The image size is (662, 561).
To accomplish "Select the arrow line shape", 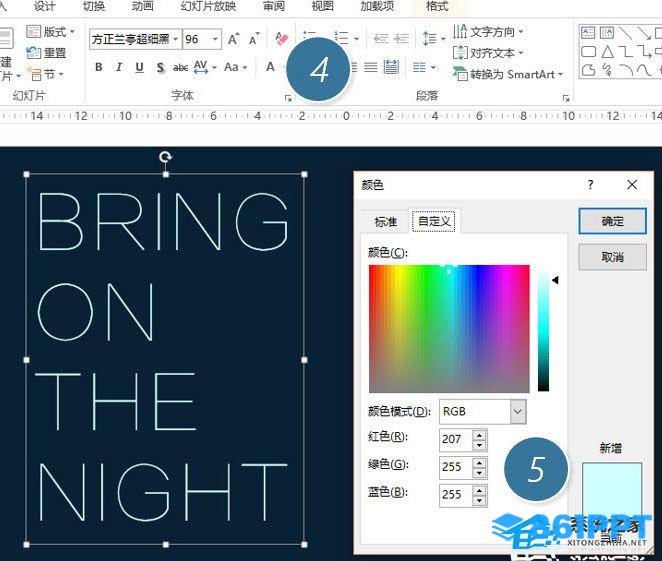I will (644, 33).
